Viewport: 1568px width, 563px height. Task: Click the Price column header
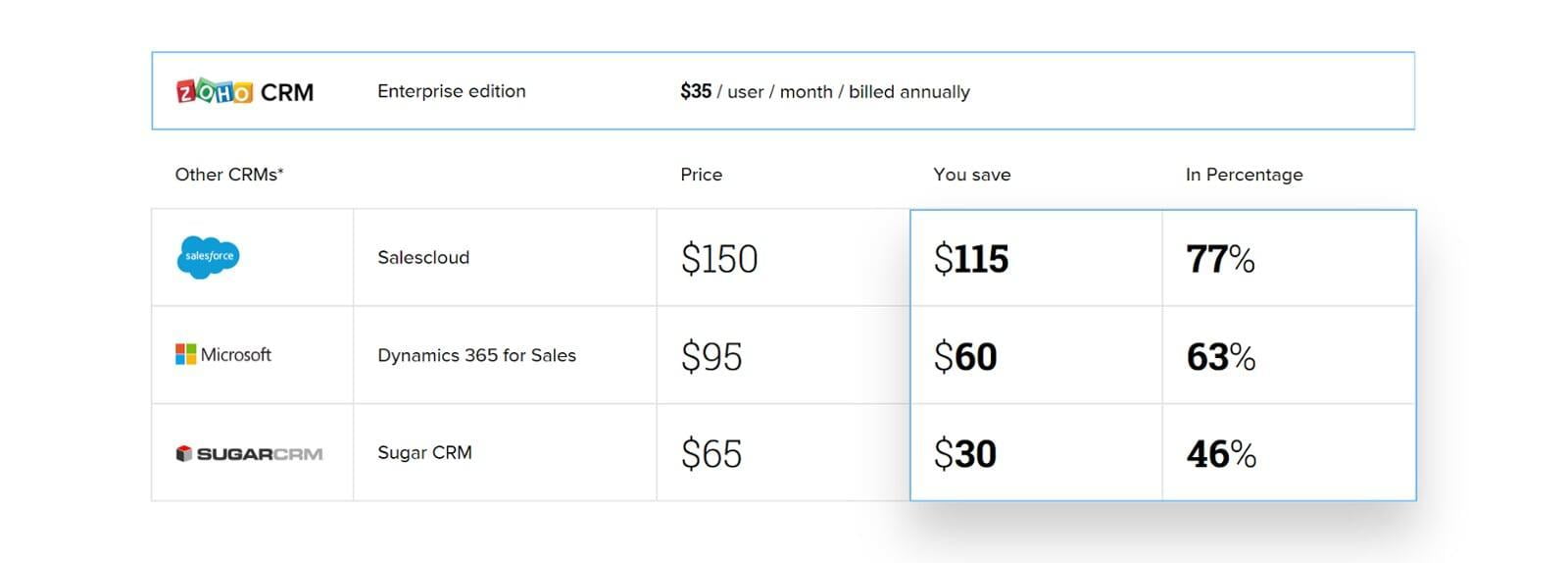coord(701,175)
